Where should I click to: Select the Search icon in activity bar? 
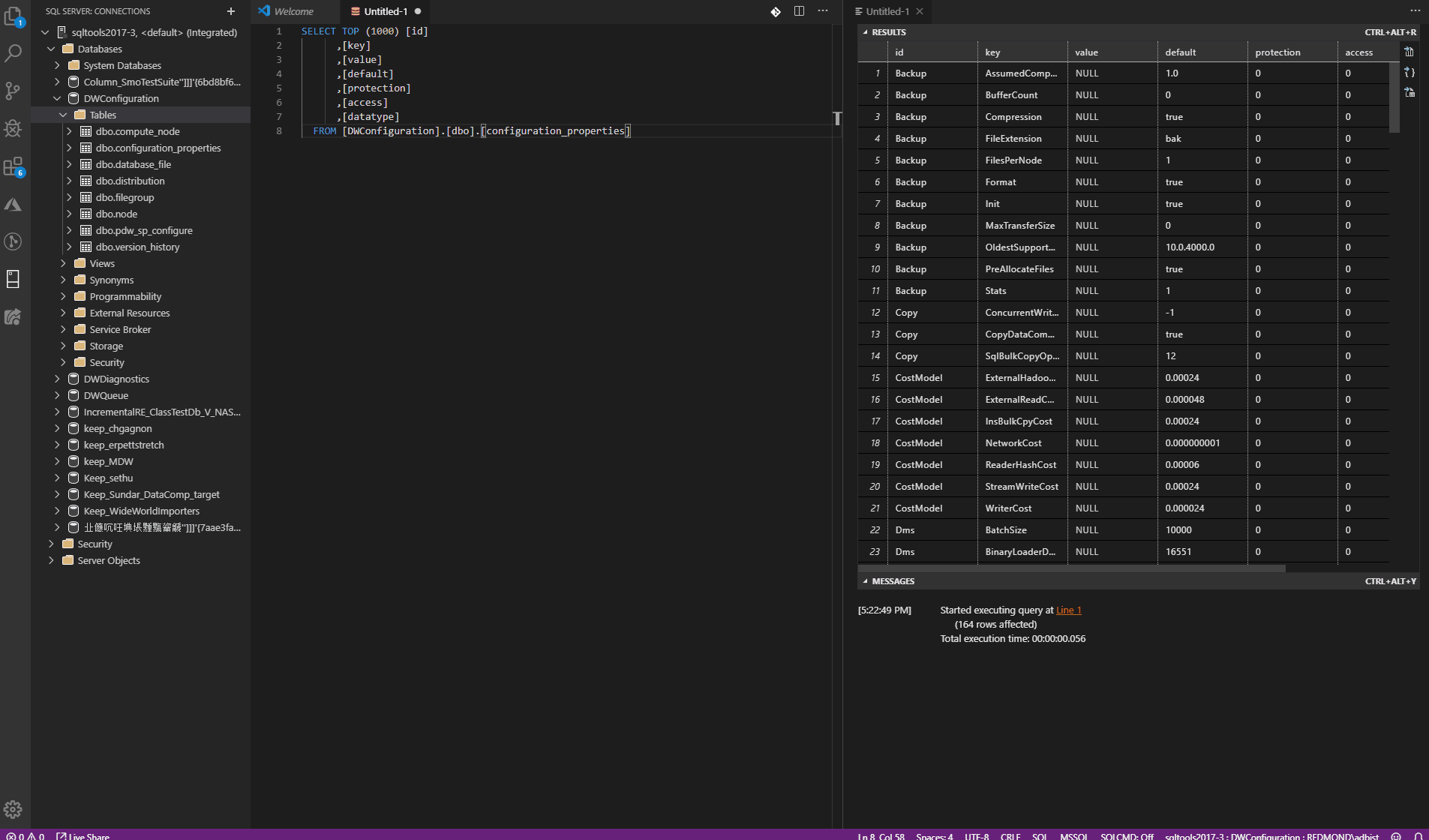point(14,52)
